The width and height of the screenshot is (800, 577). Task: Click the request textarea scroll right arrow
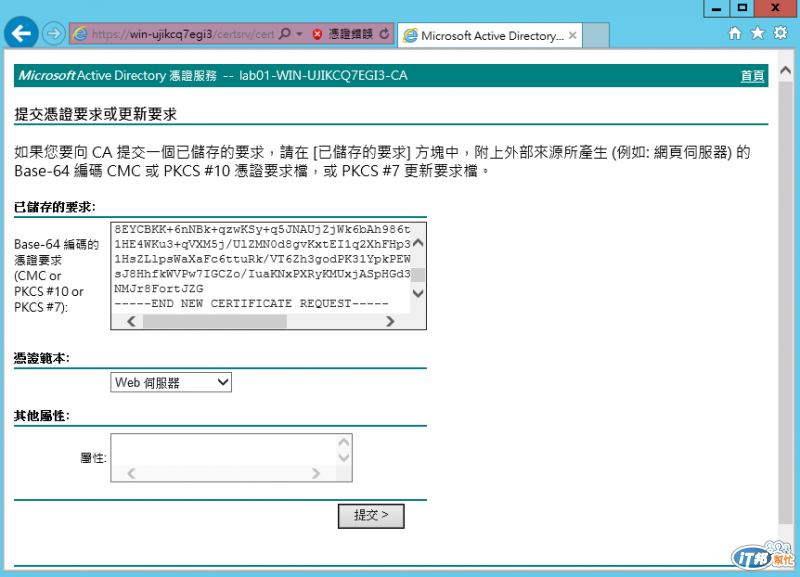(390, 321)
